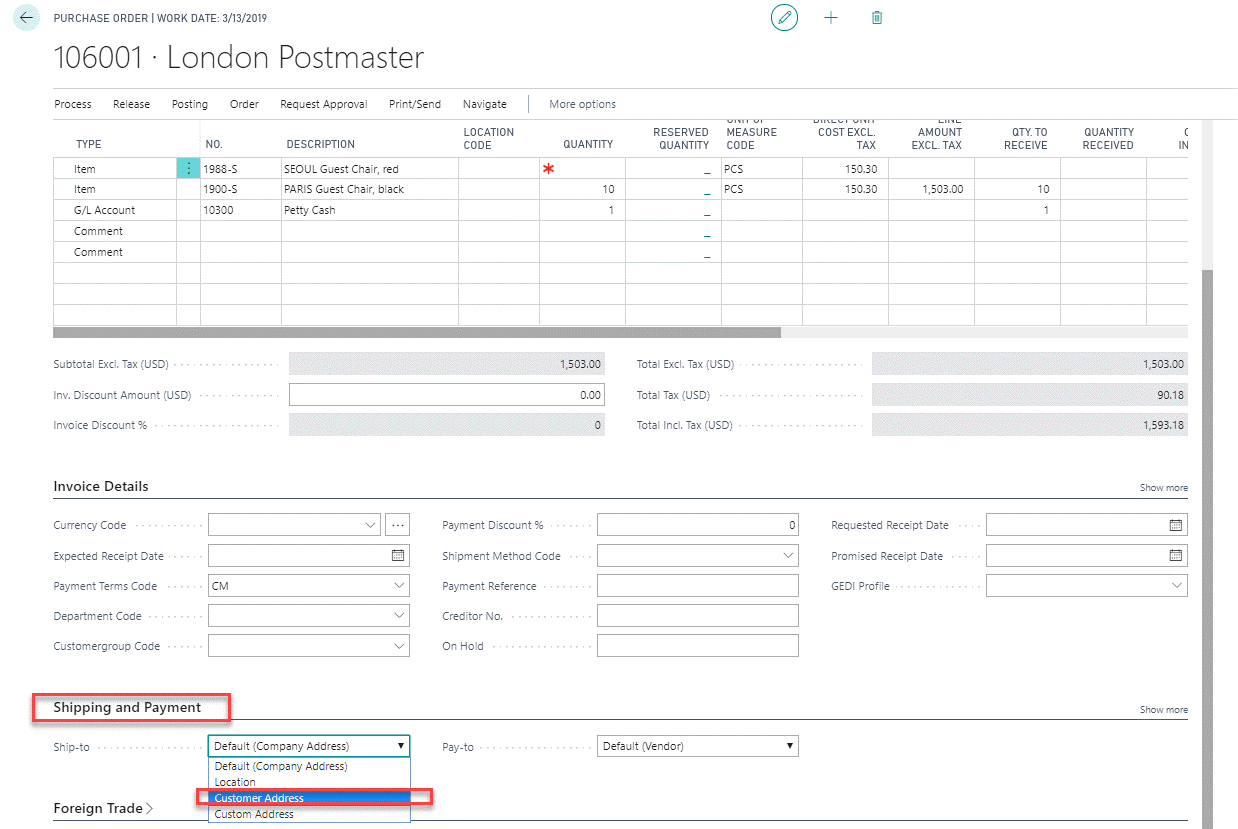Open the Expected Receipt Date calendar picker

(397, 556)
